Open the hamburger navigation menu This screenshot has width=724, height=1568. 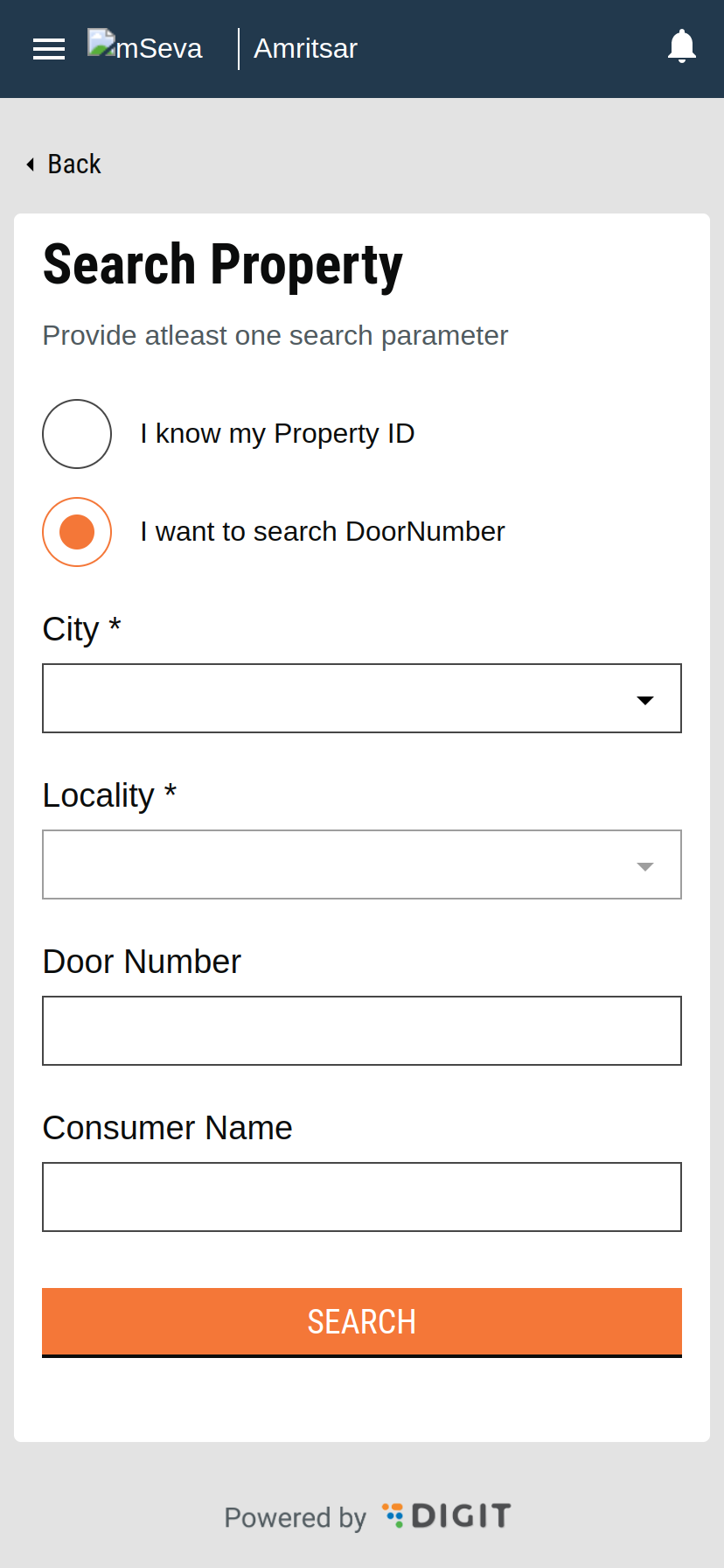pos(49,49)
